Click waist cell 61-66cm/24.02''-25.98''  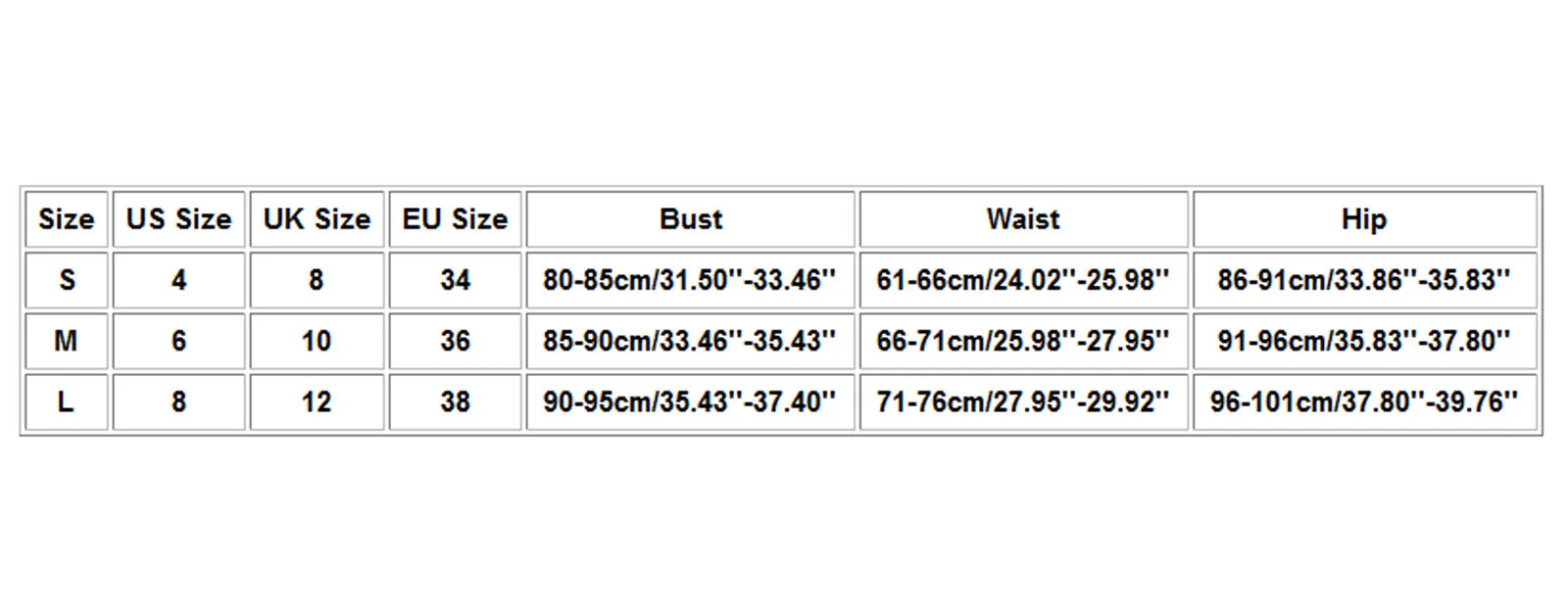(x=1023, y=280)
